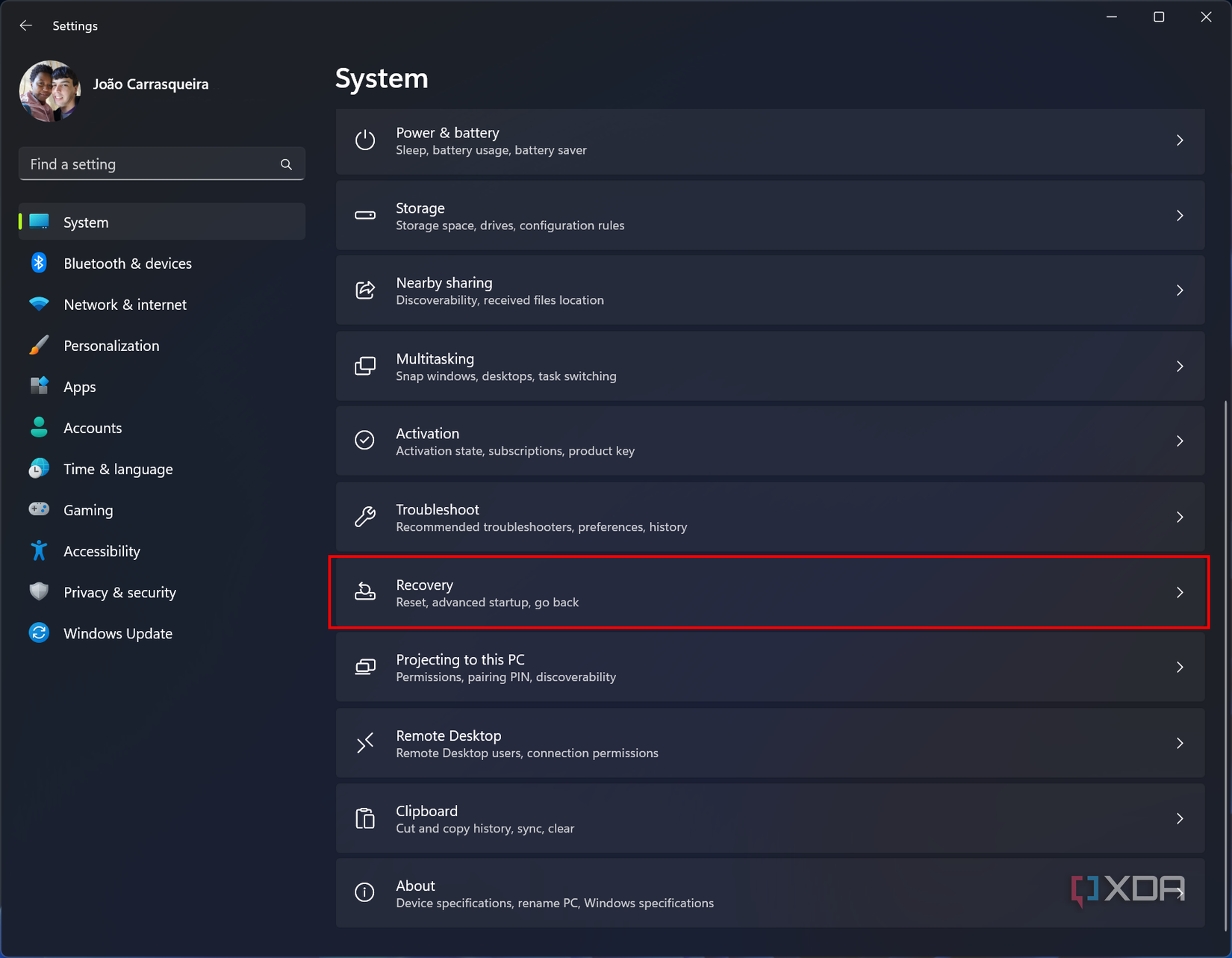Screen dimensions: 1232x958
Task: Click the Gaming controller icon
Action: (x=39, y=509)
